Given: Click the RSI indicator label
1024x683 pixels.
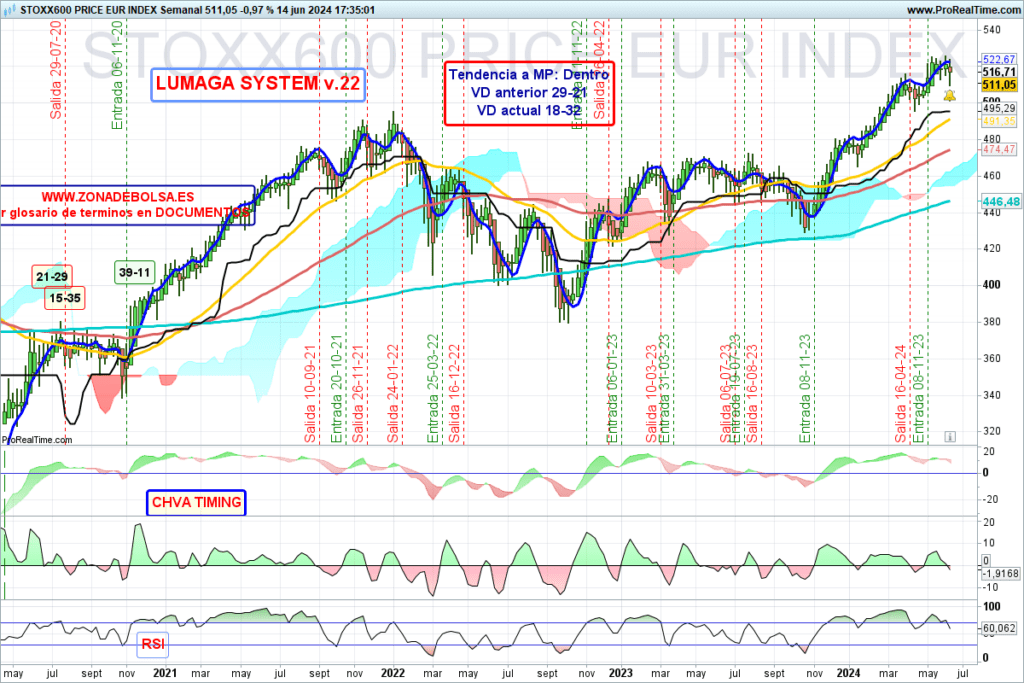Looking at the screenshot, I should pyautogui.click(x=153, y=644).
